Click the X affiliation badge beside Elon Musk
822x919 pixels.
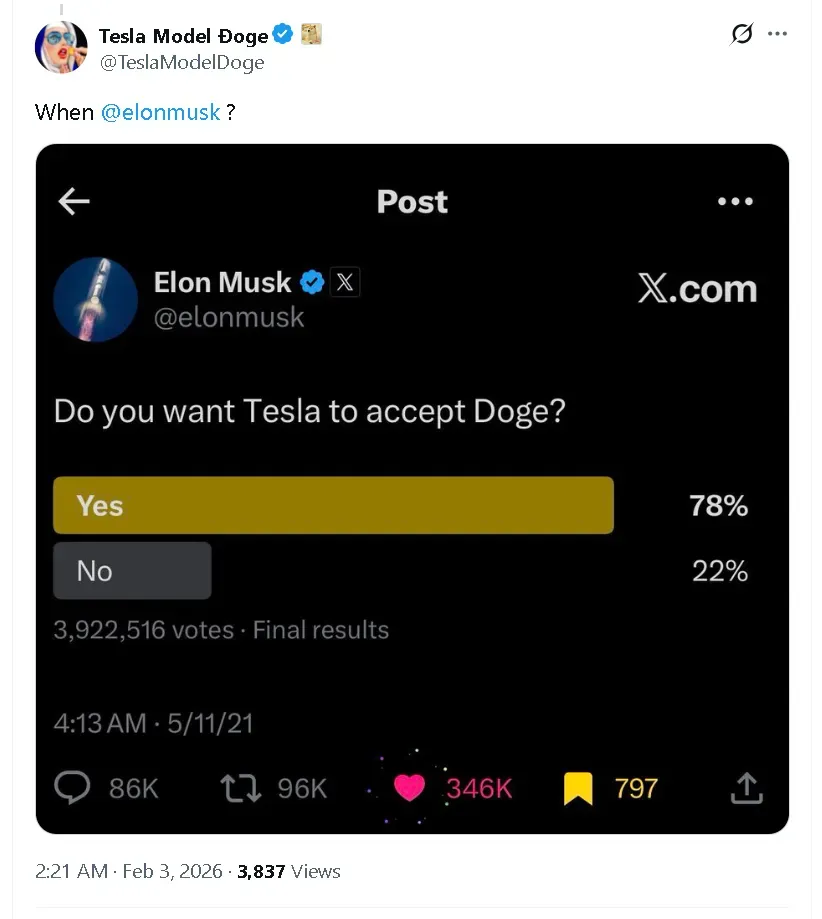click(345, 282)
